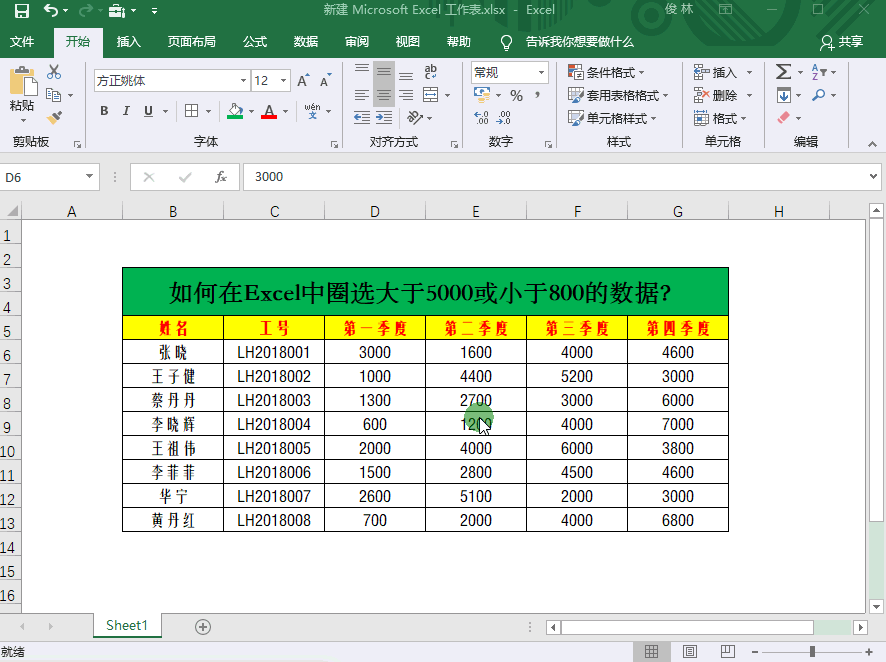Switch to Page Layout view in status bar
Screen dimensions: 886x662
tap(692, 652)
